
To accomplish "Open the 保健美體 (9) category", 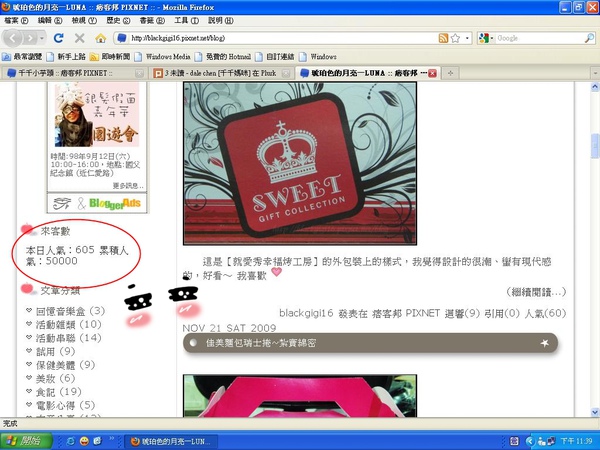I will 65,365.
